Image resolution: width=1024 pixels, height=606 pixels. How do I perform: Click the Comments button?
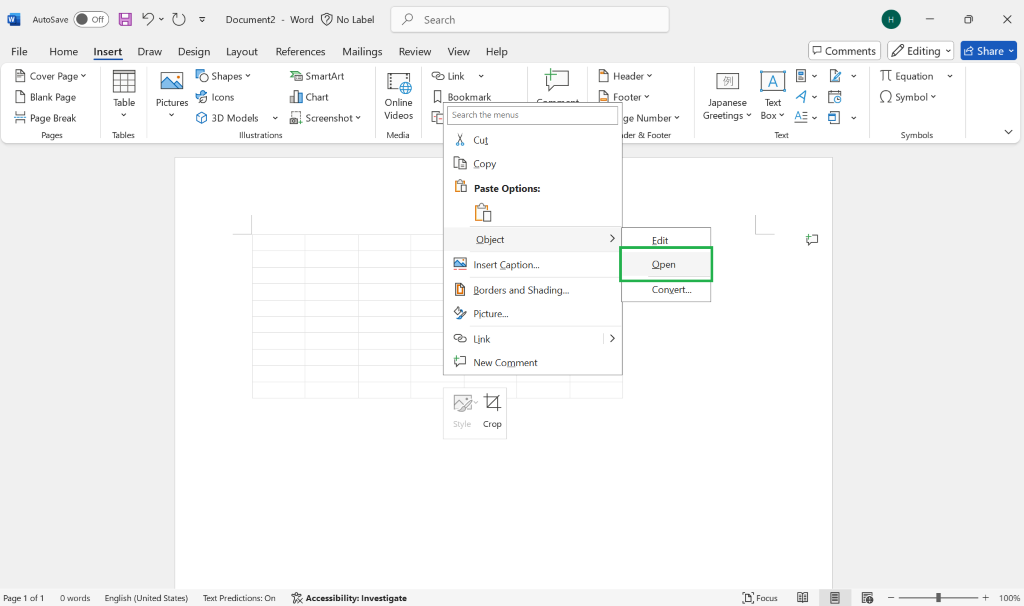pyautogui.click(x=844, y=51)
